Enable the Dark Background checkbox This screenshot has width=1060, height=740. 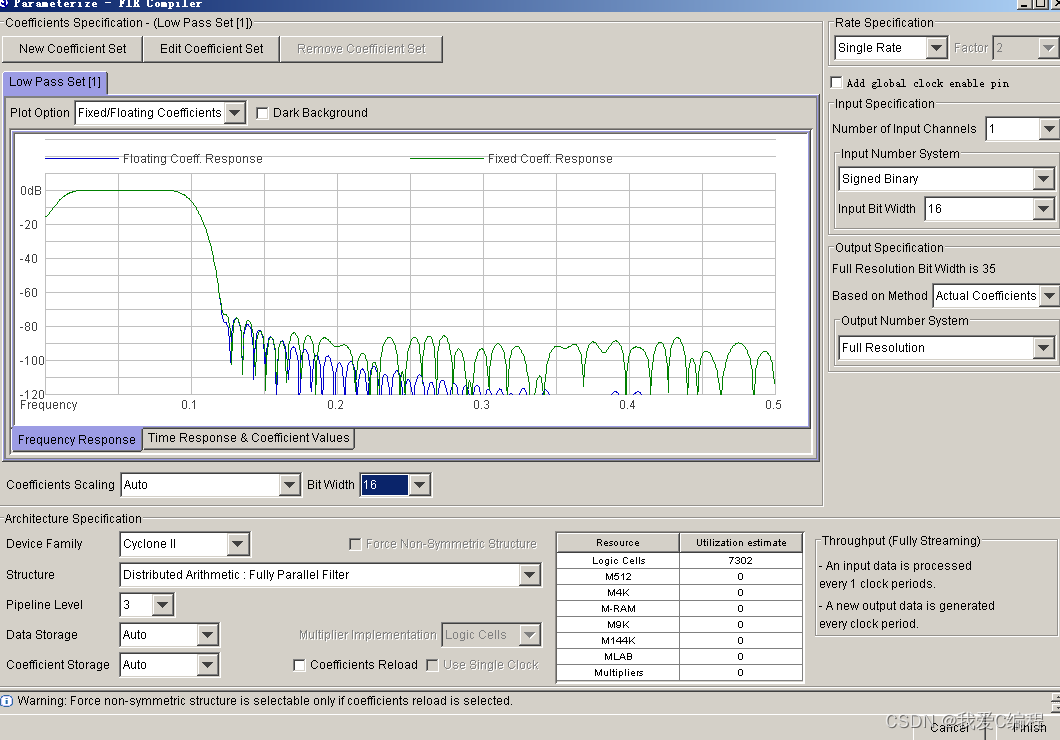coord(263,113)
